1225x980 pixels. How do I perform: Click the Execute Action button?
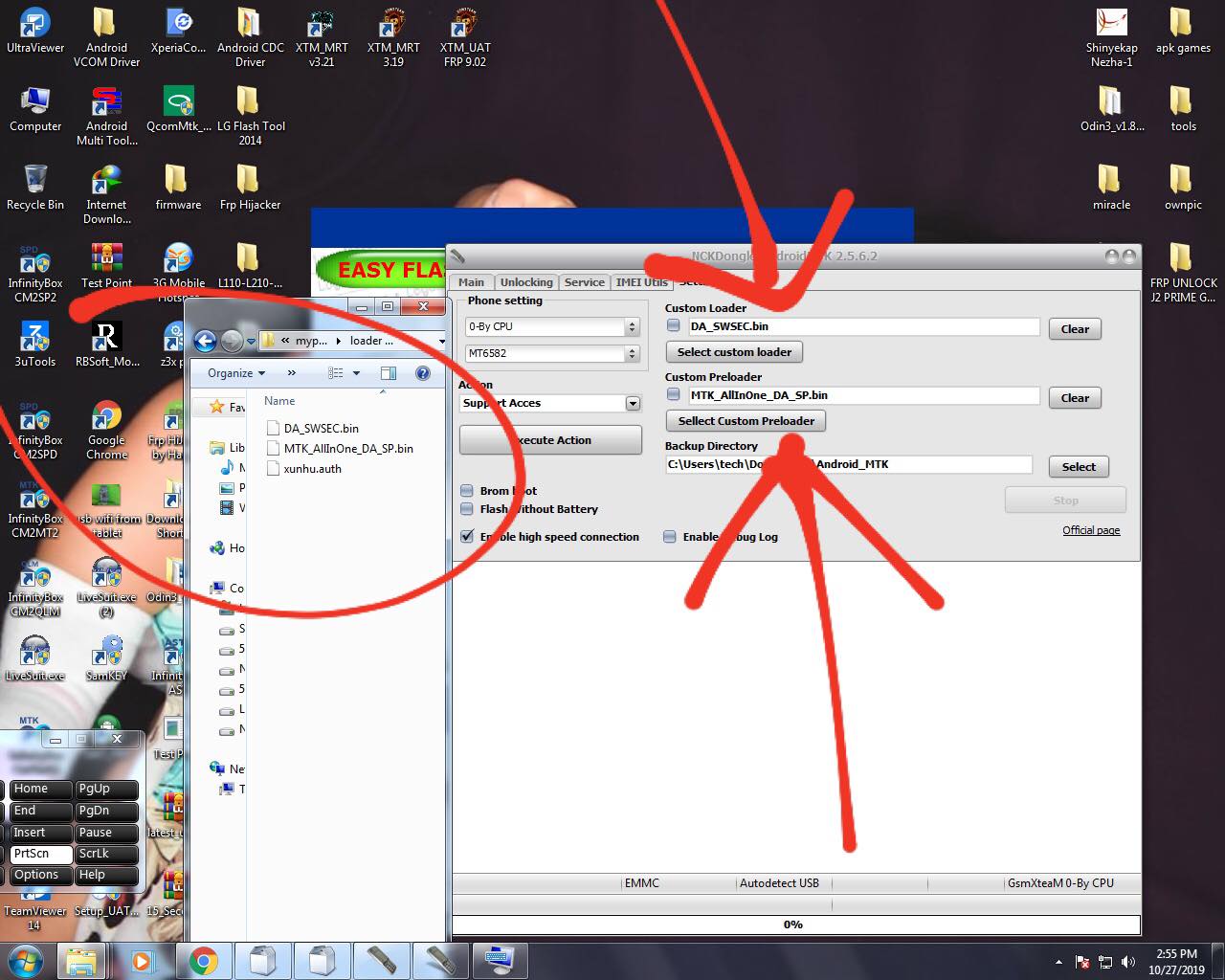click(550, 440)
